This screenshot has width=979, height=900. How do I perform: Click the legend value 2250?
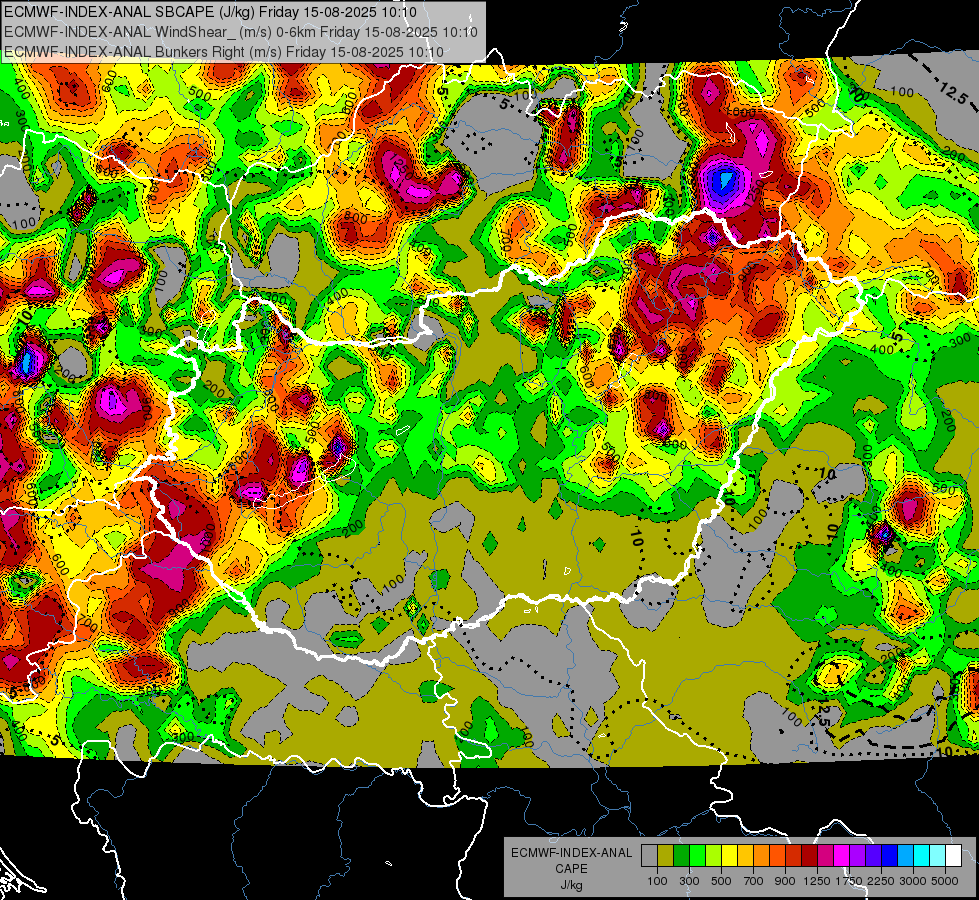pyautogui.click(x=881, y=881)
